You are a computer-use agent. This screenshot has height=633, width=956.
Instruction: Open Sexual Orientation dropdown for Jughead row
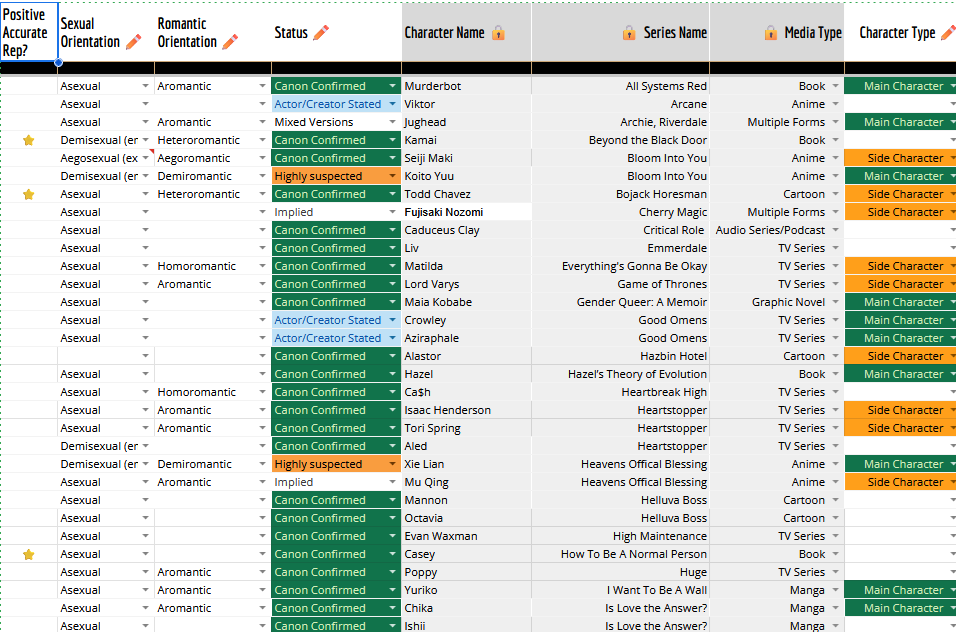click(x=146, y=122)
